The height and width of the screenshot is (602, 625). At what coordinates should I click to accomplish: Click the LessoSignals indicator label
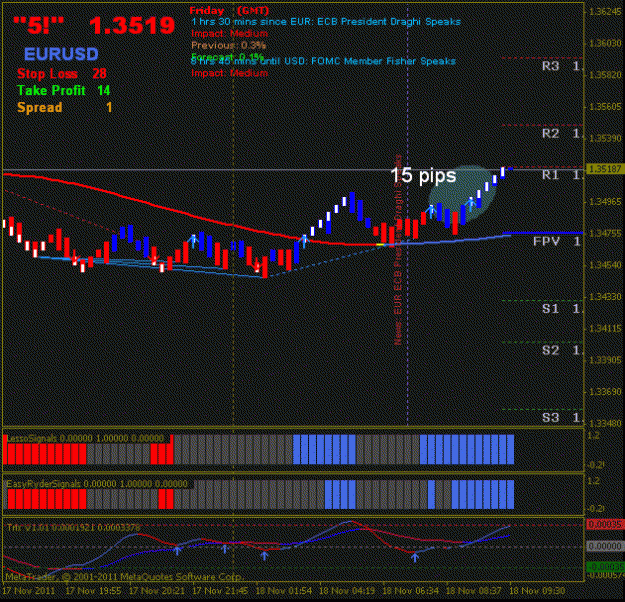(85, 439)
